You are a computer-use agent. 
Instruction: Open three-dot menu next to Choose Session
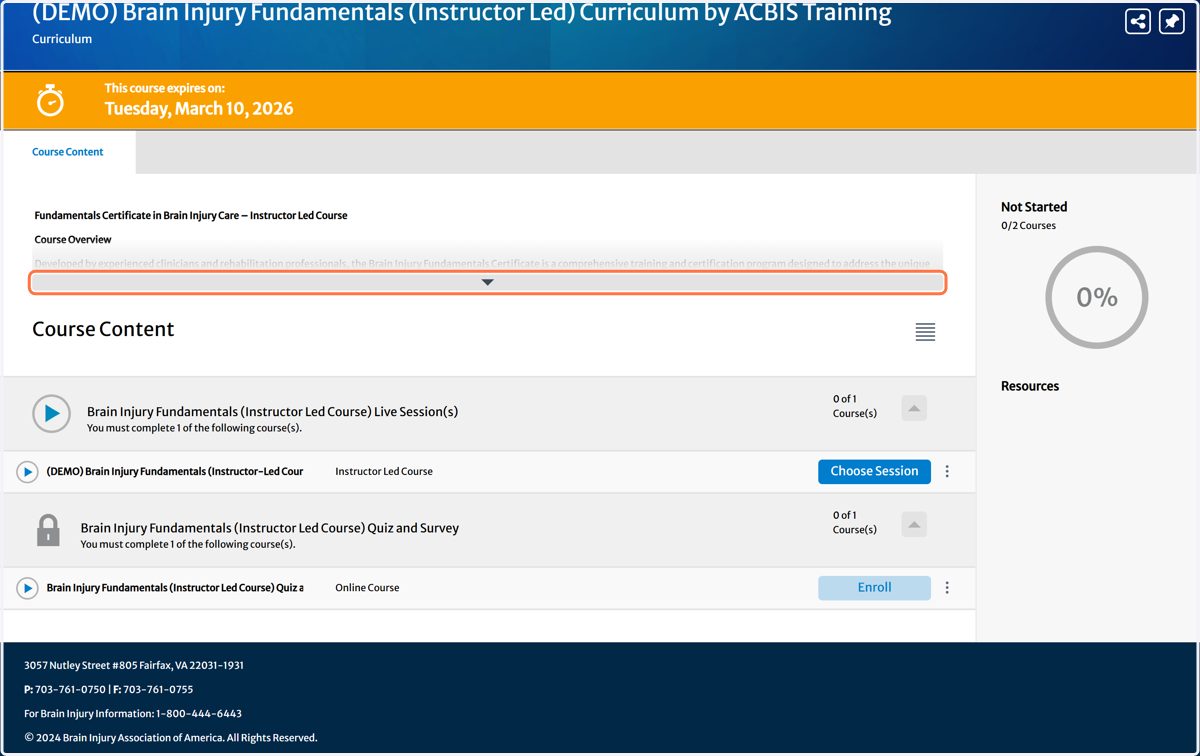pos(947,471)
